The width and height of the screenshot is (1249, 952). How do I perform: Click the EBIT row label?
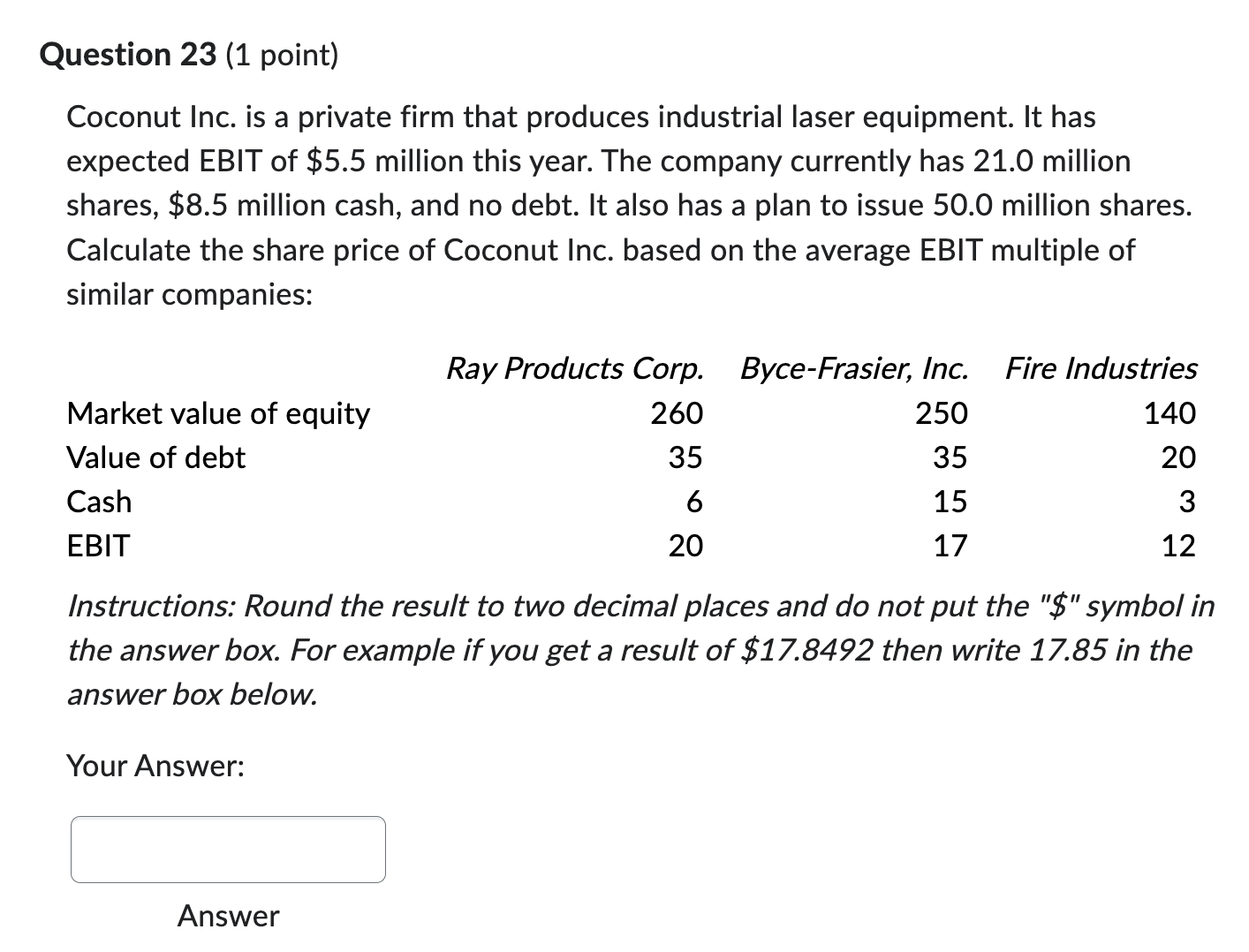click(x=97, y=545)
